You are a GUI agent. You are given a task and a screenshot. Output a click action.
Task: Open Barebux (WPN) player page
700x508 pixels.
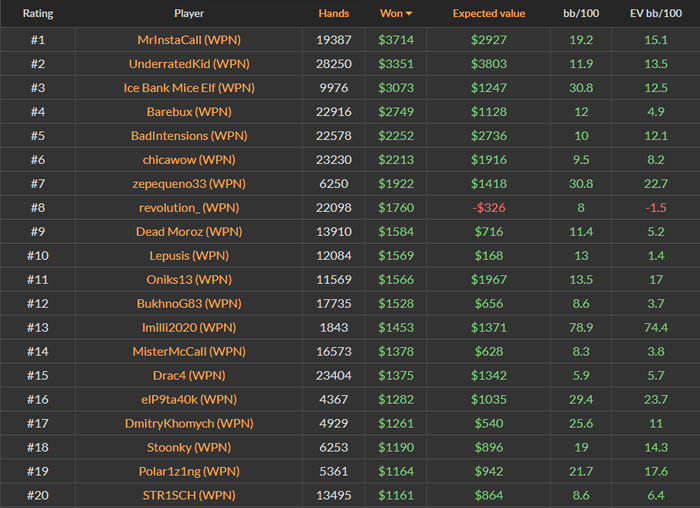click(x=188, y=112)
